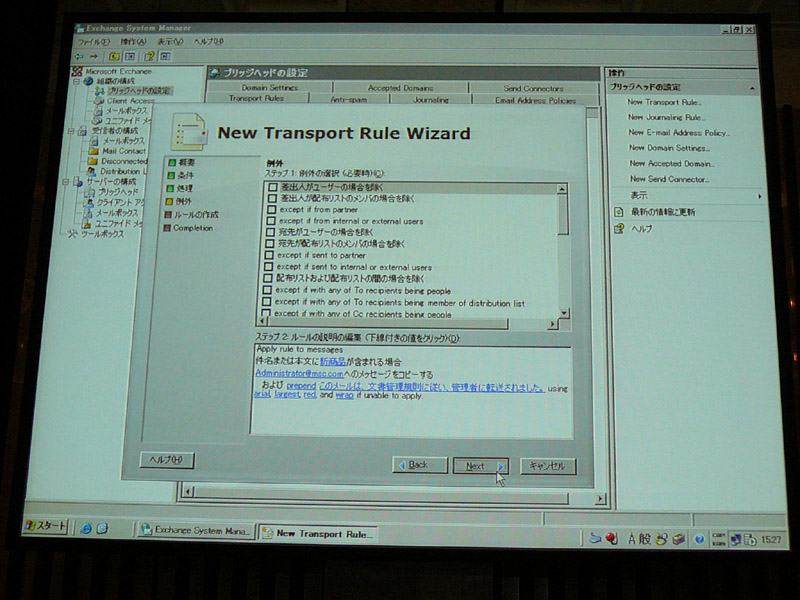Click the help tray icon in taskbar
The height and width of the screenshot is (600, 800).
[x=699, y=539]
